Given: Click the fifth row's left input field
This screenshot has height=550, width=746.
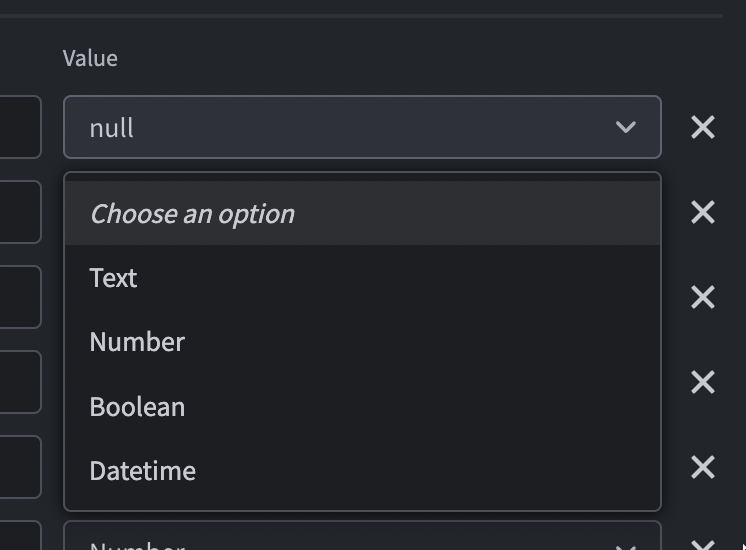Looking at the screenshot, I should coord(19,467).
